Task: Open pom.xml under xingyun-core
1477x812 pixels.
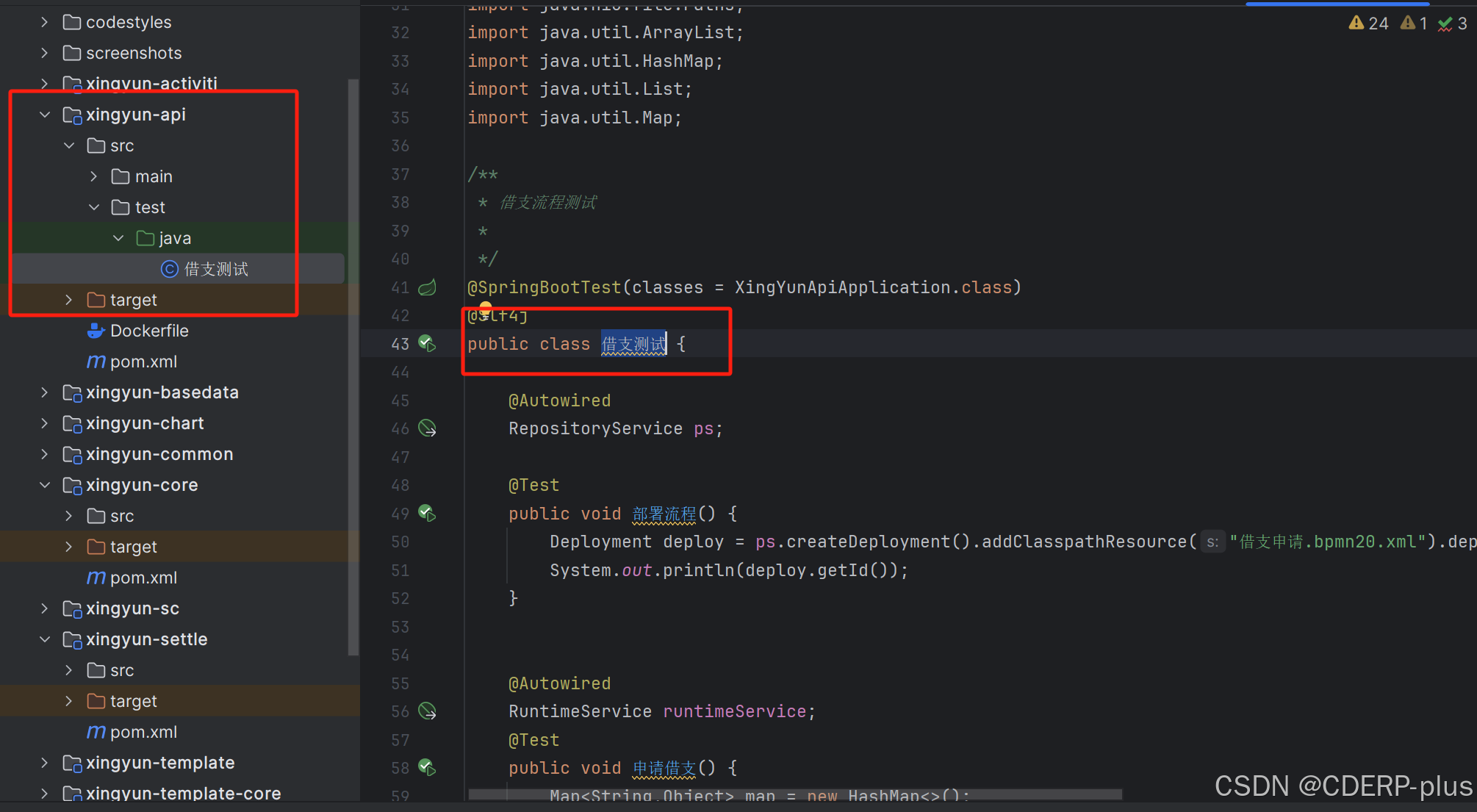Action: (x=143, y=578)
